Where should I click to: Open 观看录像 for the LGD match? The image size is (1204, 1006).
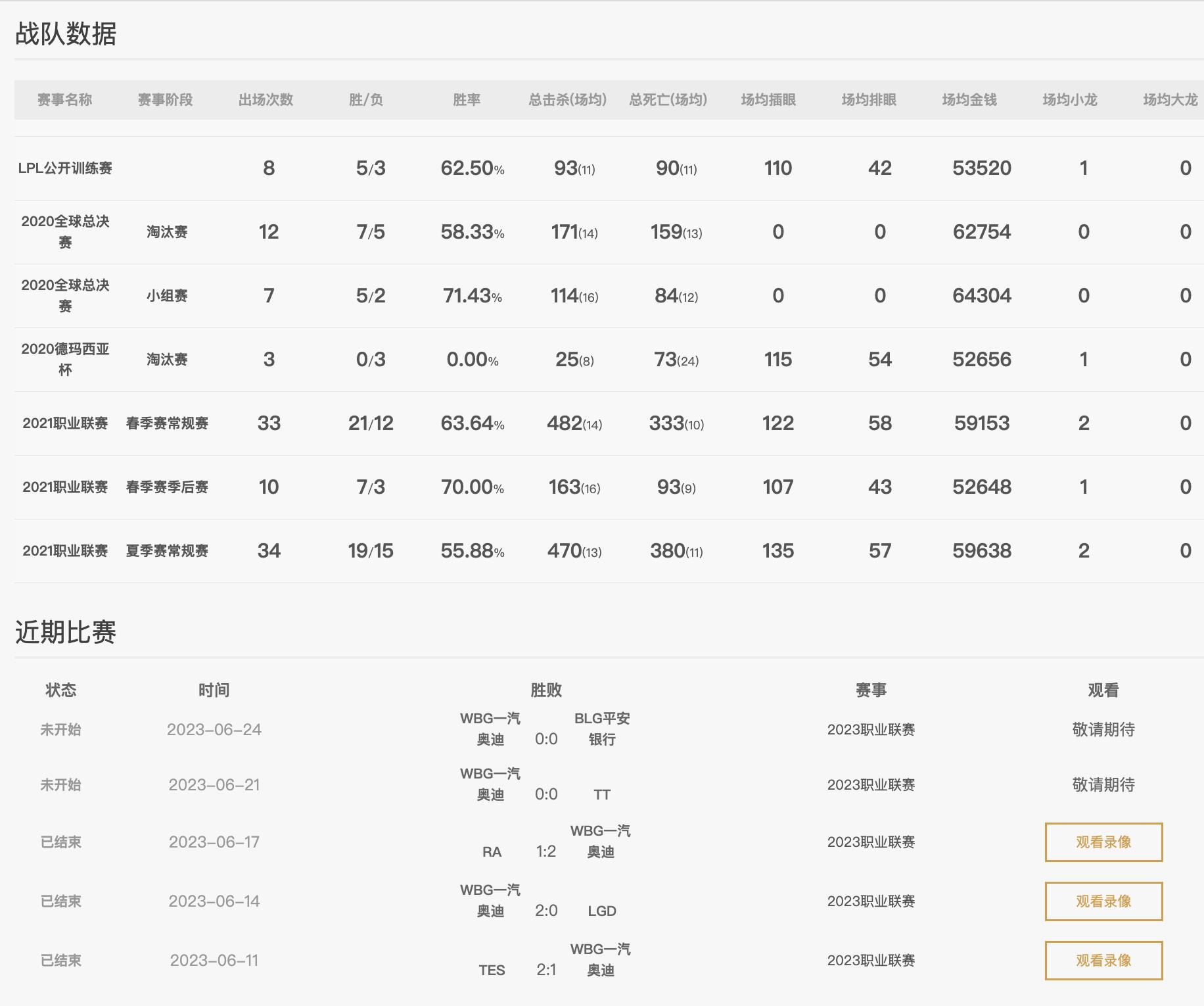pyautogui.click(x=1103, y=901)
